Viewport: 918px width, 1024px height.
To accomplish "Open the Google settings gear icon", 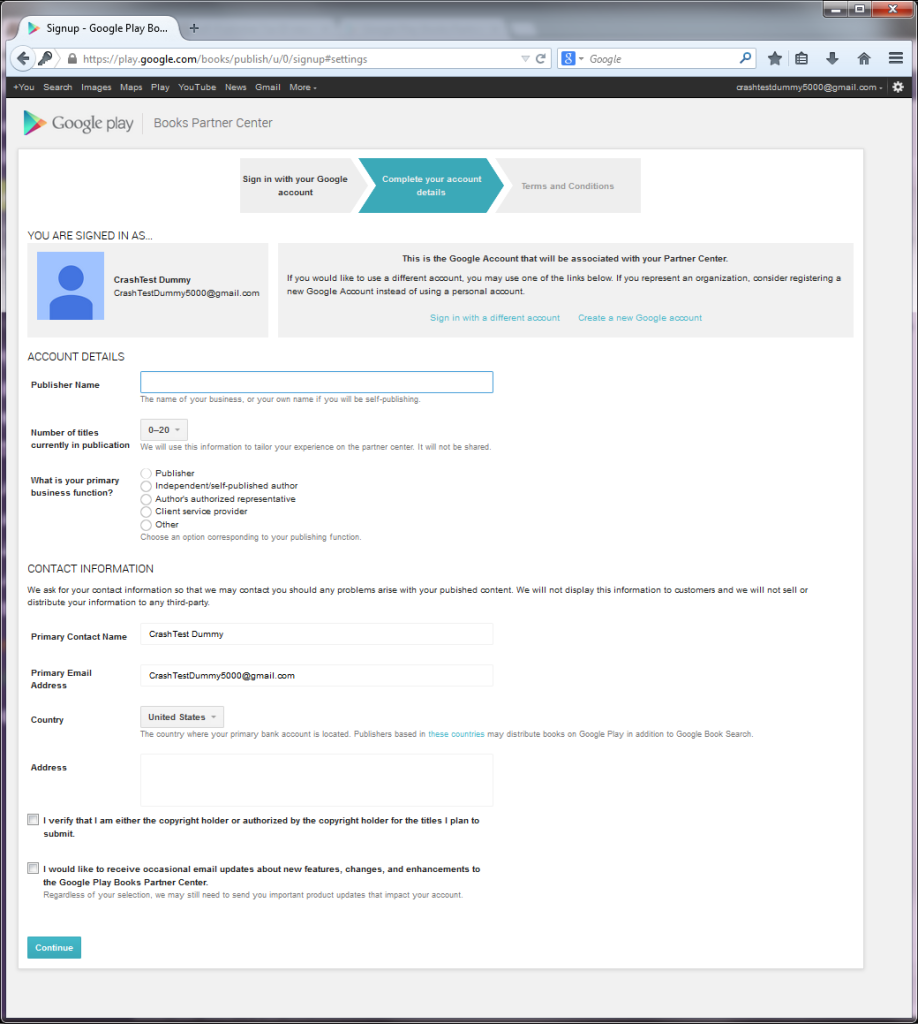I will click(x=898, y=87).
